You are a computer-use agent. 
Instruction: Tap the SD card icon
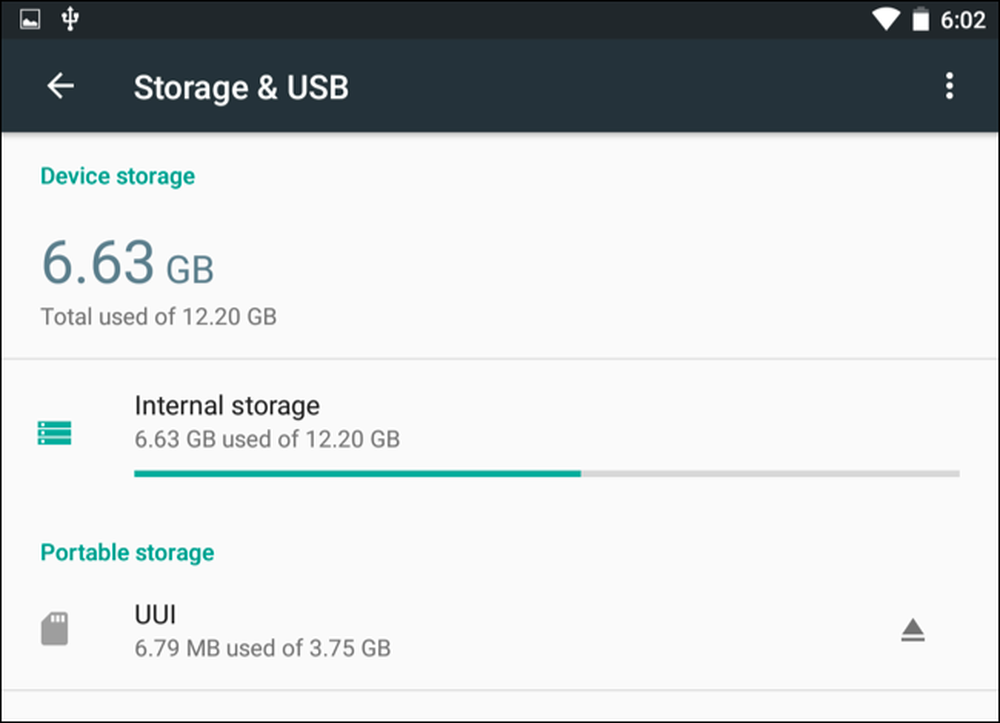click(55, 629)
